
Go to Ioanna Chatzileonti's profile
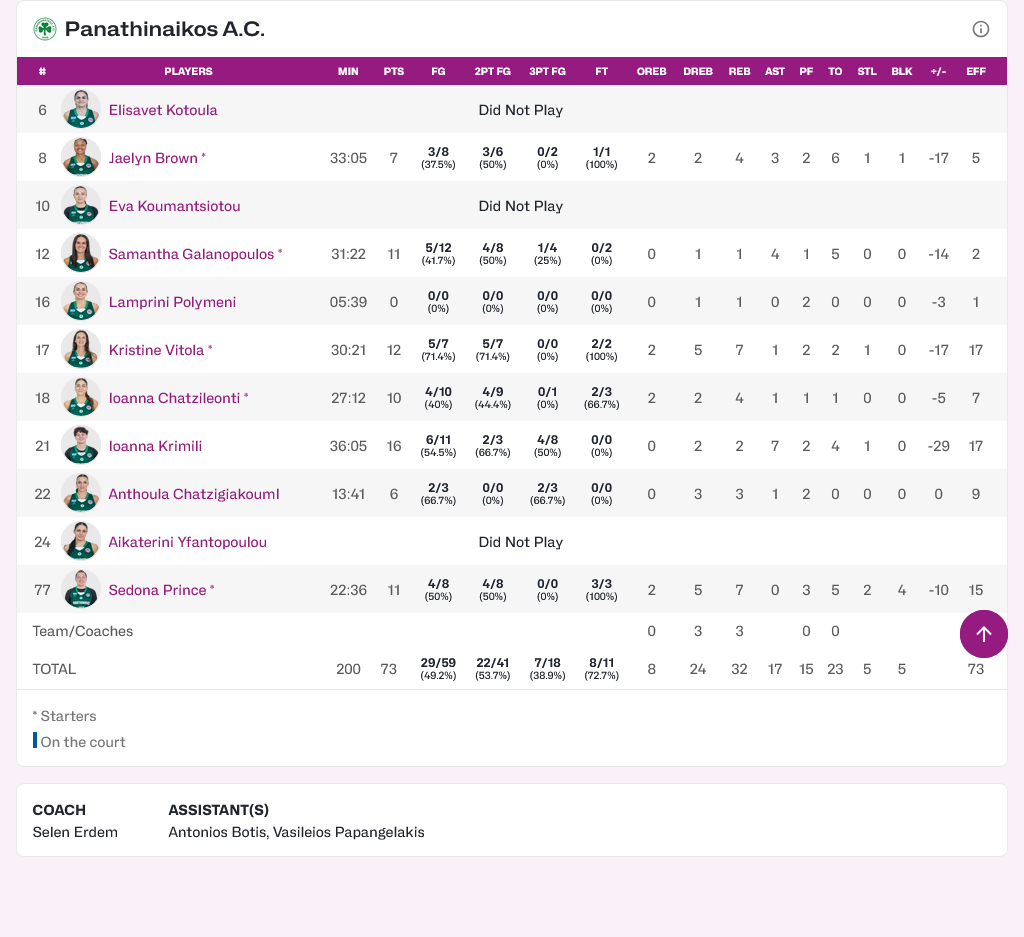(174, 398)
